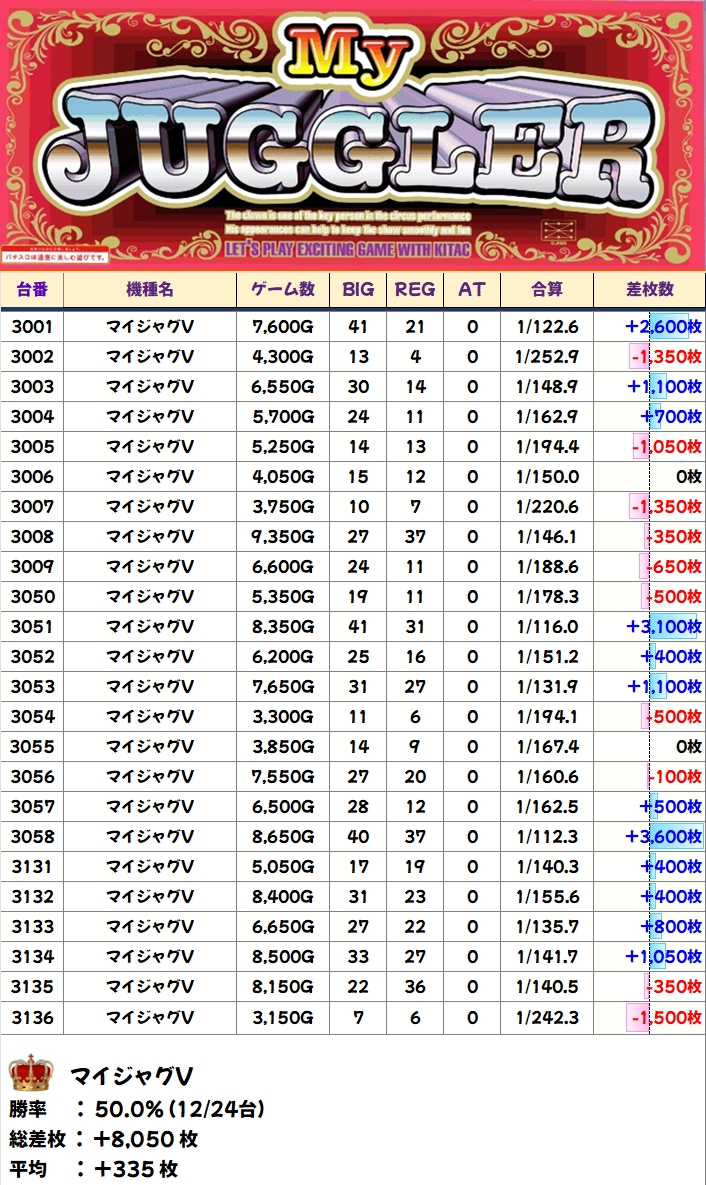Viewport: 706px width, 1185px height.
Task: Select machine number 3054
Action: click(x=32, y=716)
